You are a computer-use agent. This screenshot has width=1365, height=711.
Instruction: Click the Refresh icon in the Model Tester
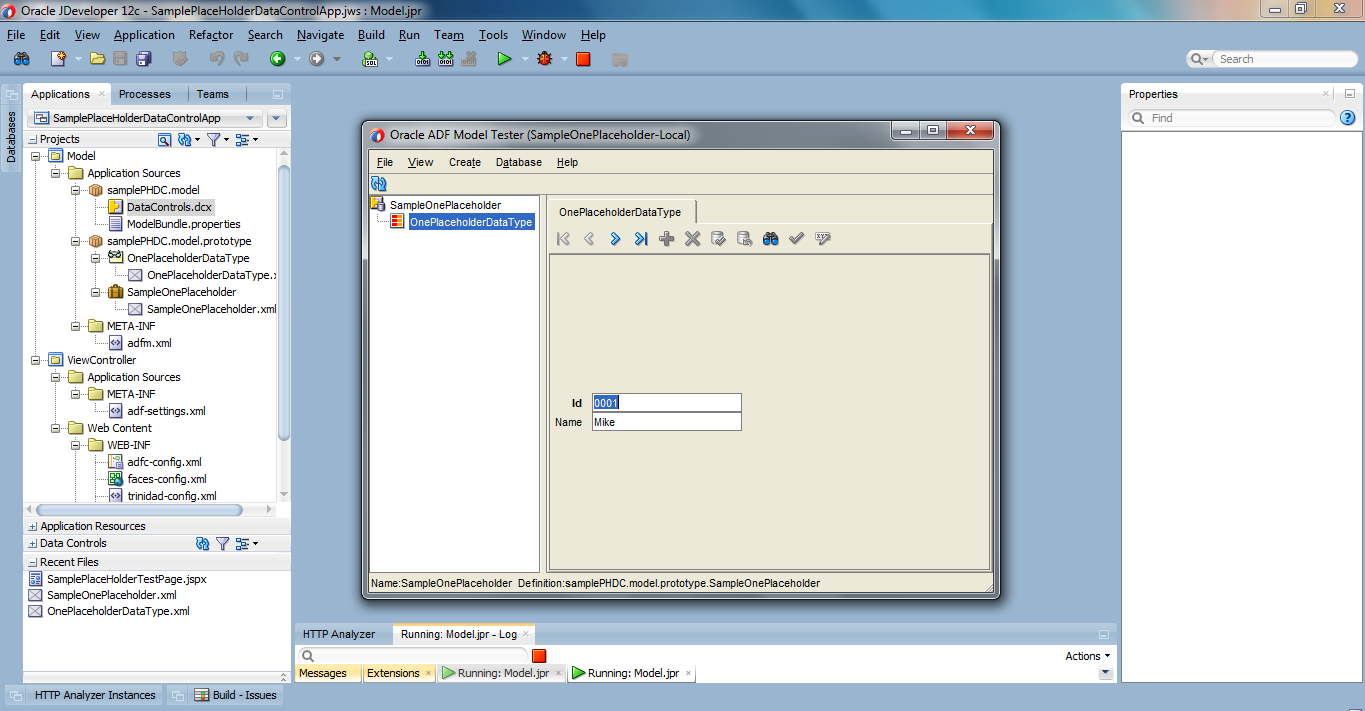click(x=379, y=183)
